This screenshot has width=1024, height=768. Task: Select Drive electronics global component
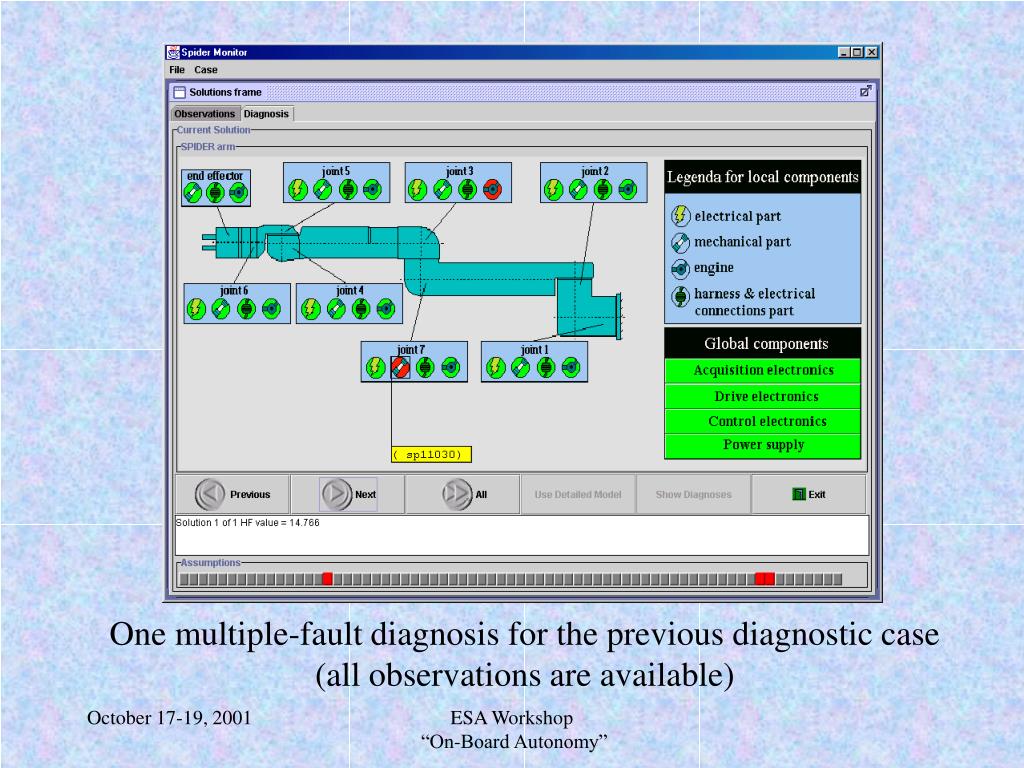[x=763, y=396]
